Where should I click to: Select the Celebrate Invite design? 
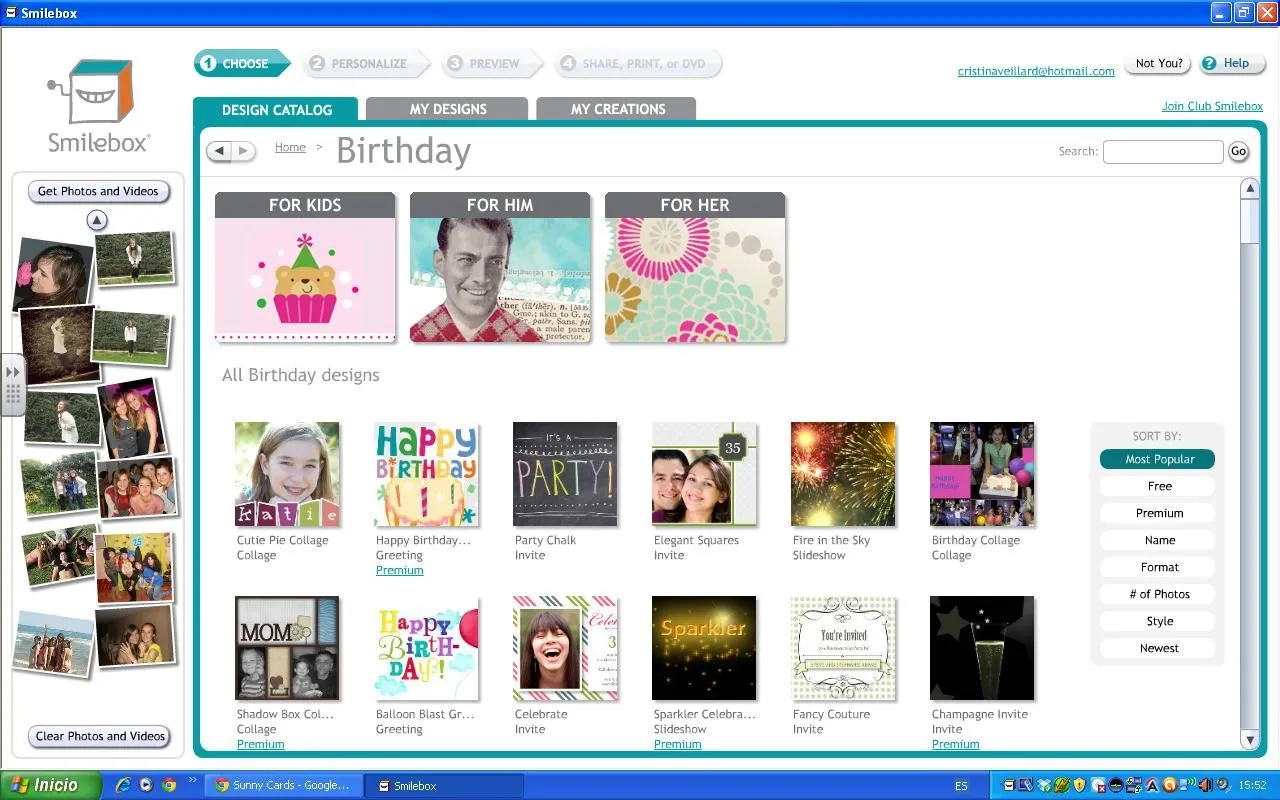[x=565, y=648]
